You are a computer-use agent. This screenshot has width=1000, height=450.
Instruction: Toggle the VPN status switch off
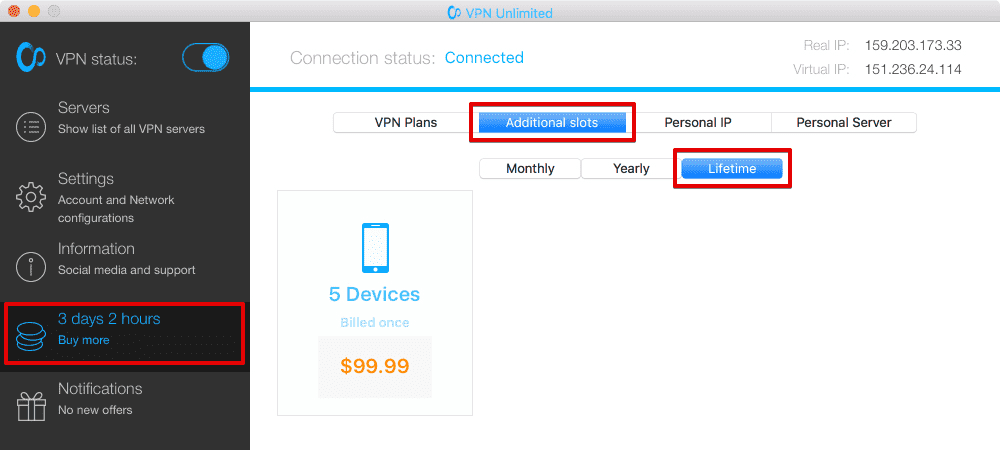pos(206,58)
